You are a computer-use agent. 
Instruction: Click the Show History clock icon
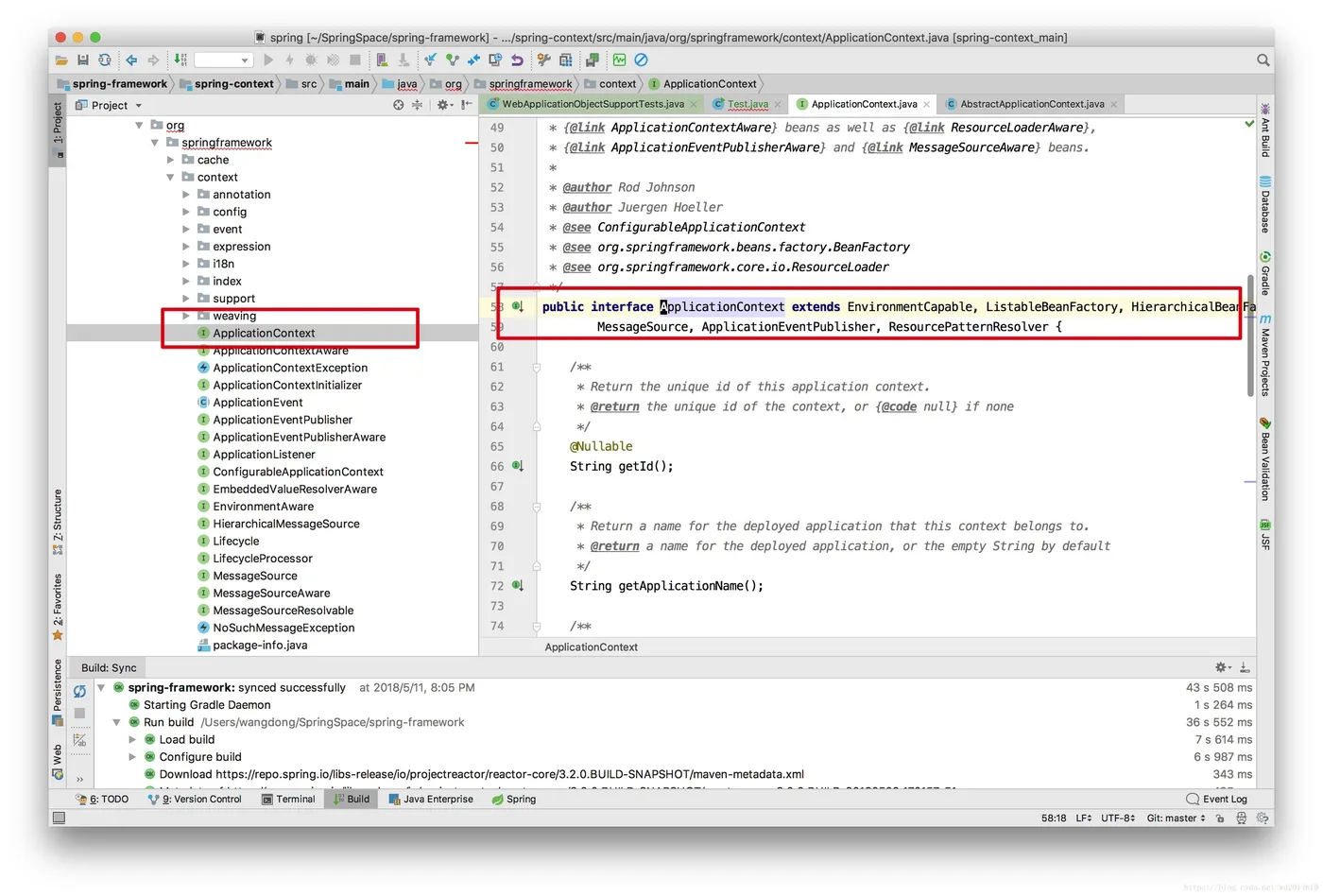coord(495,60)
